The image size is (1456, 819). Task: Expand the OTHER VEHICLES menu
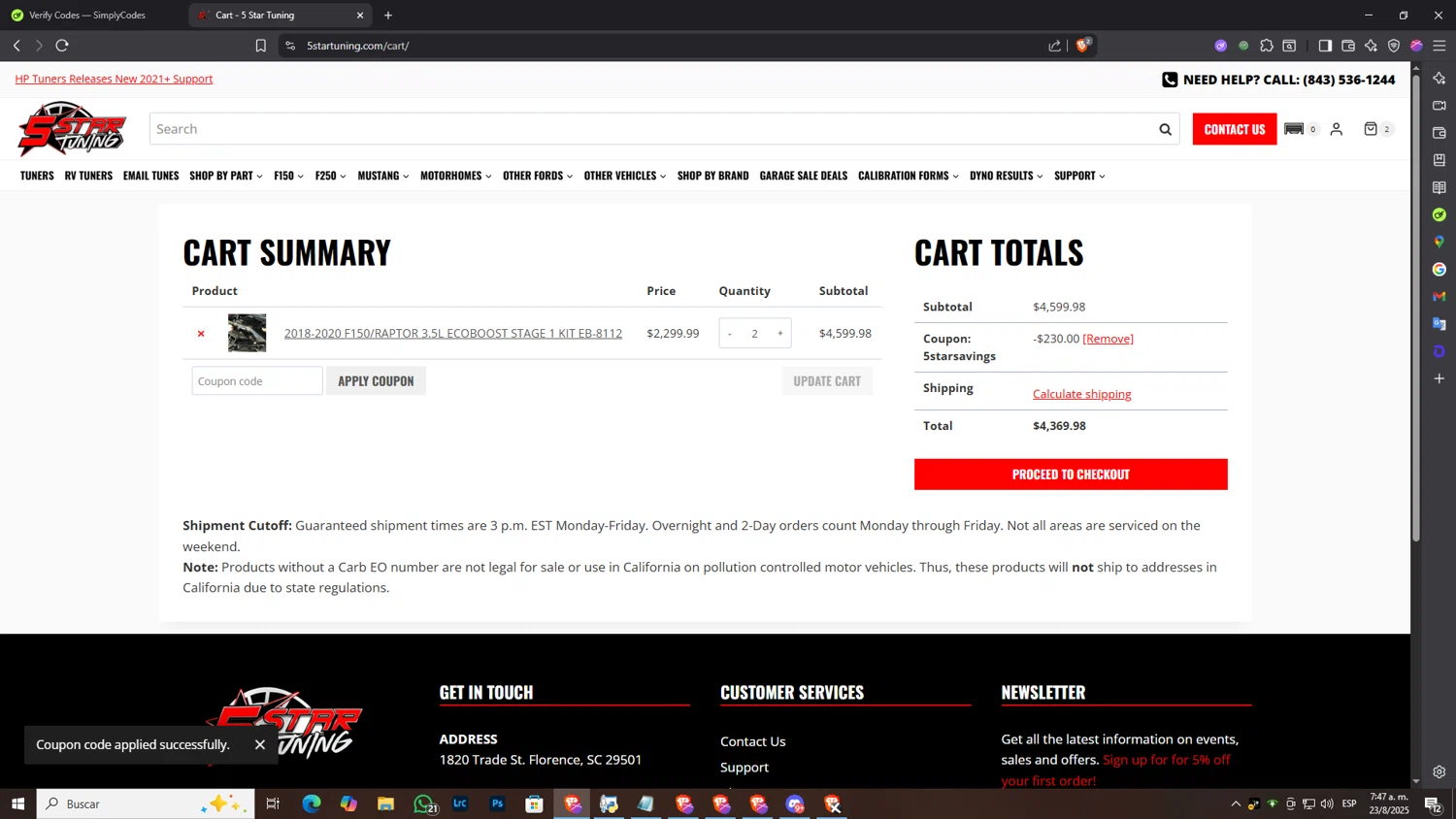tap(625, 176)
